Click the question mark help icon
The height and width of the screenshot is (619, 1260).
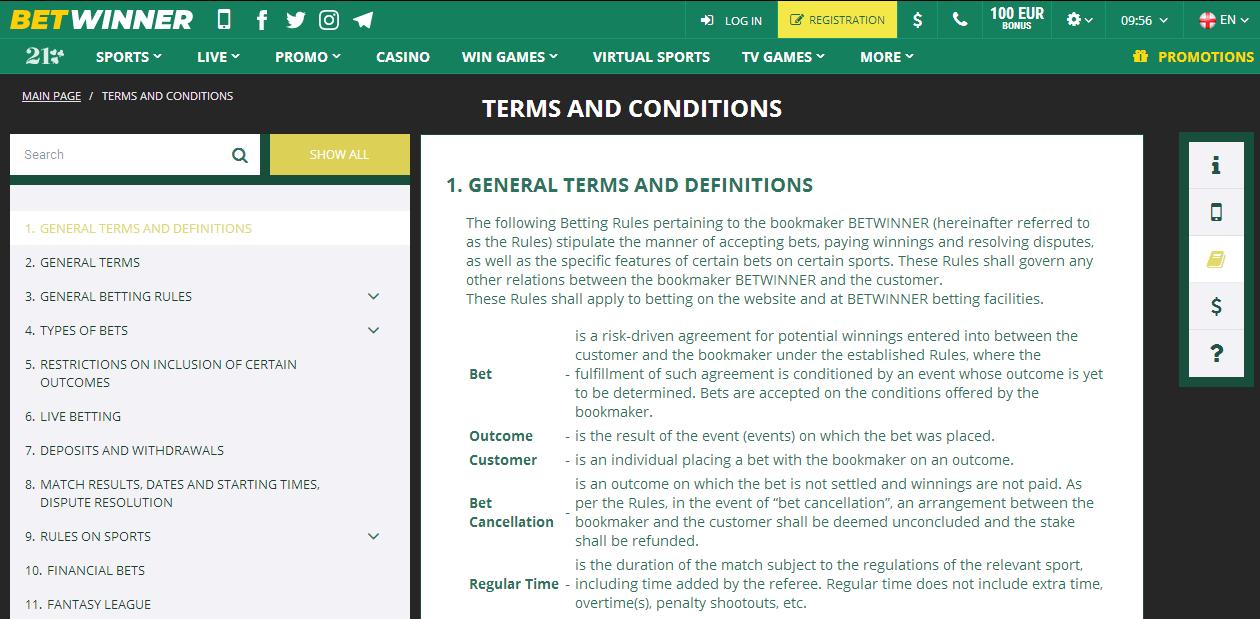click(x=1216, y=353)
